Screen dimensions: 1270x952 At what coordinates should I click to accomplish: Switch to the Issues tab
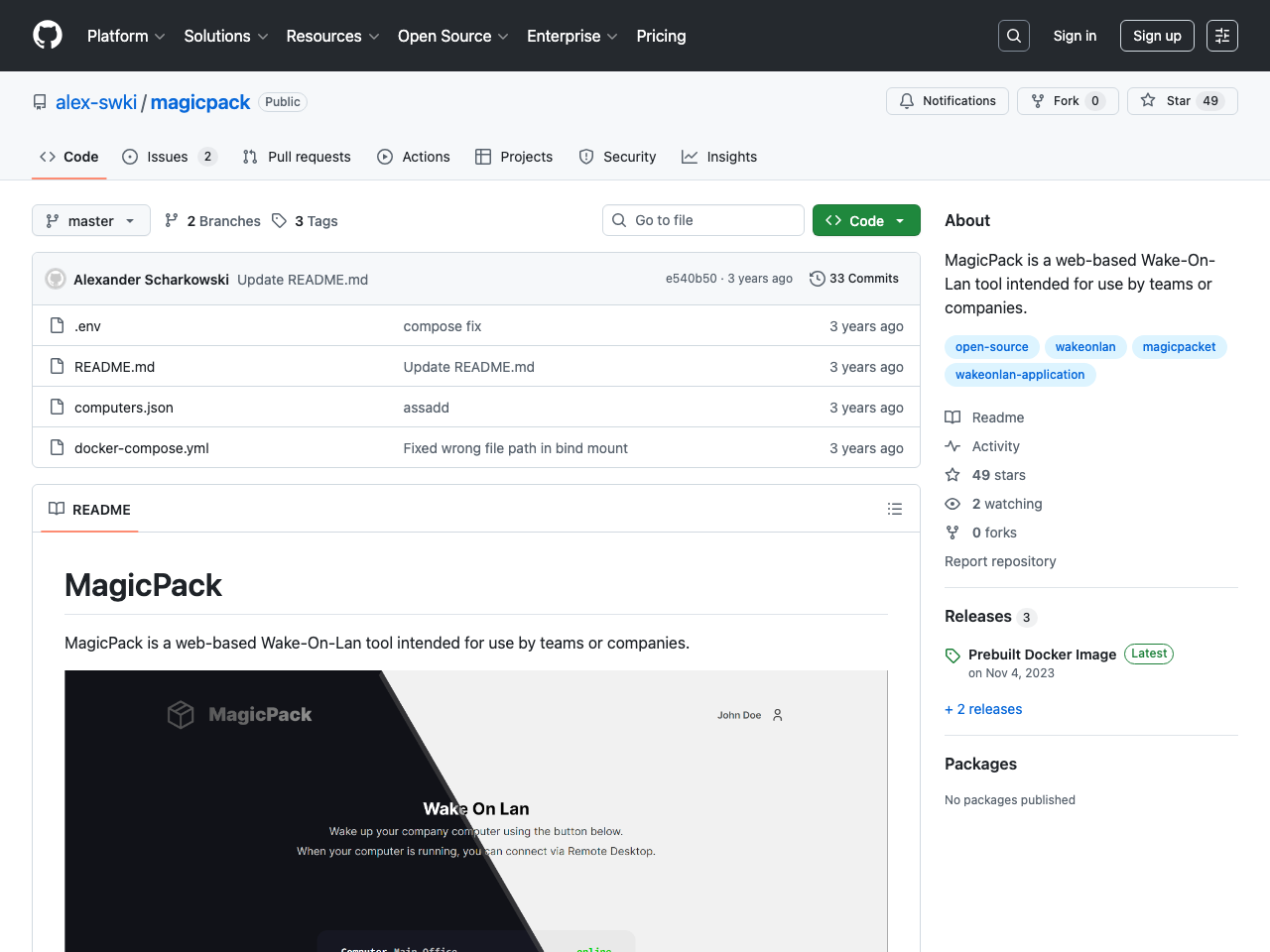[168, 157]
